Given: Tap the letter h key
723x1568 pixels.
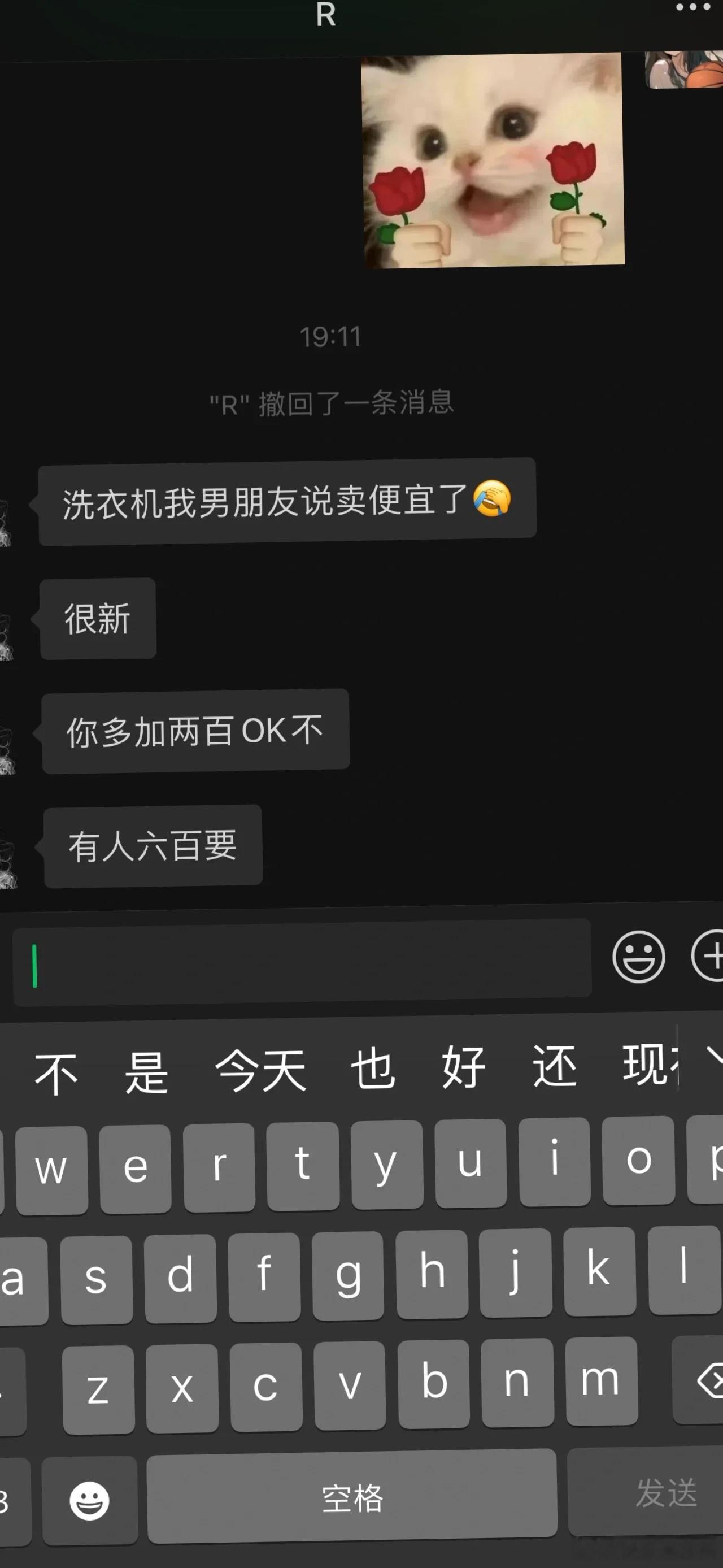Looking at the screenshot, I should pos(432,1274).
